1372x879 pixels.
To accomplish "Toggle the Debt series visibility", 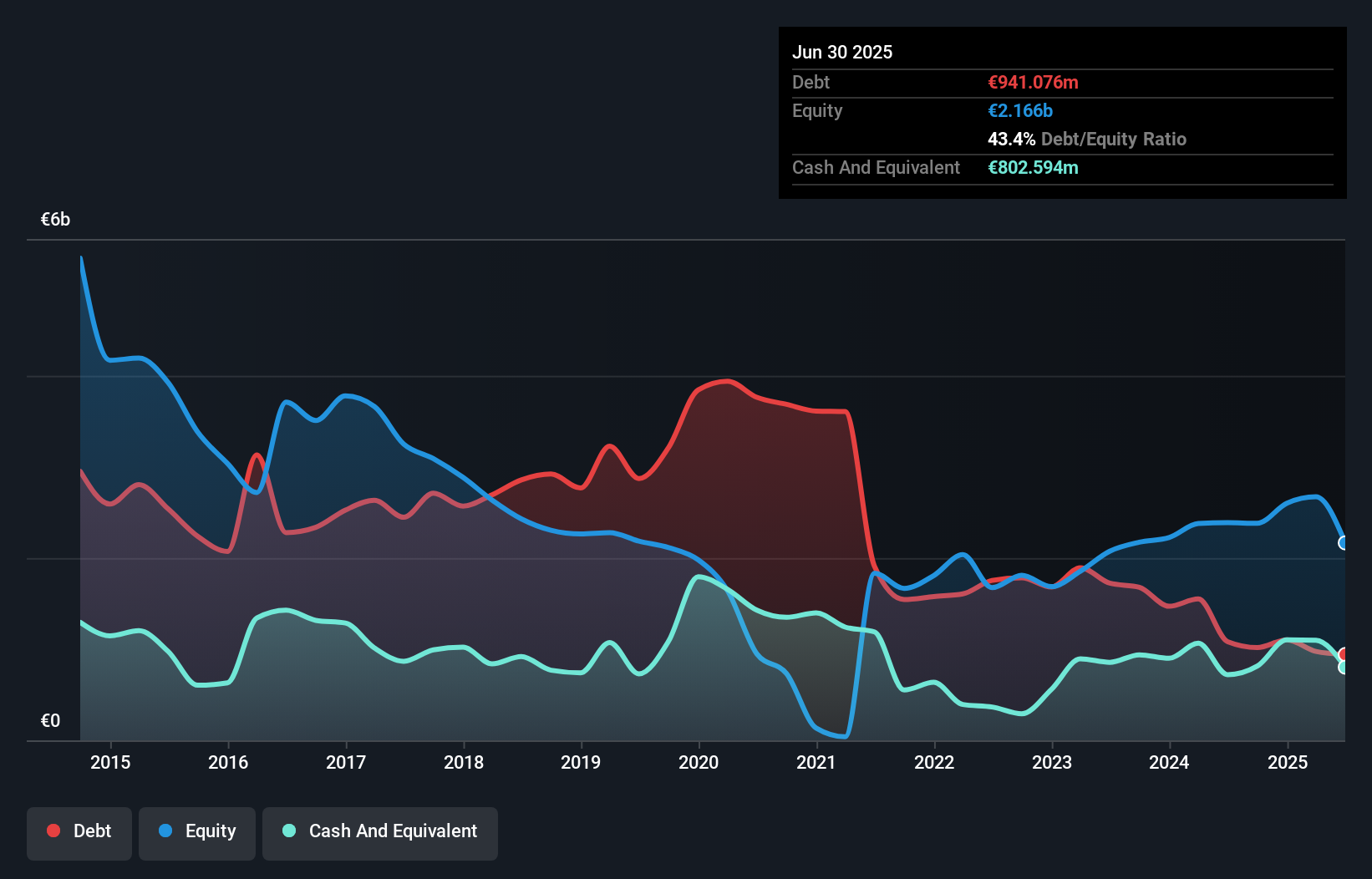I will point(79,831).
